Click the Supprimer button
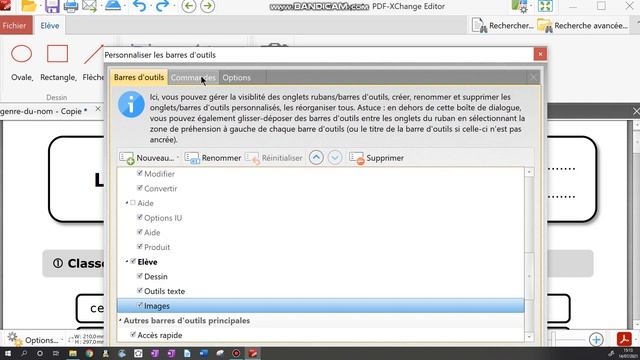The image size is (640, 360). 376,158
